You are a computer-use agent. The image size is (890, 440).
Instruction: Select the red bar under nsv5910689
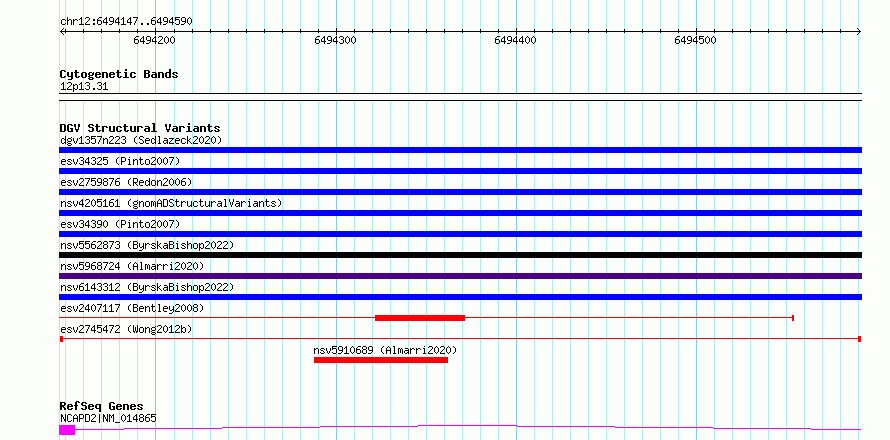[381, 360]
